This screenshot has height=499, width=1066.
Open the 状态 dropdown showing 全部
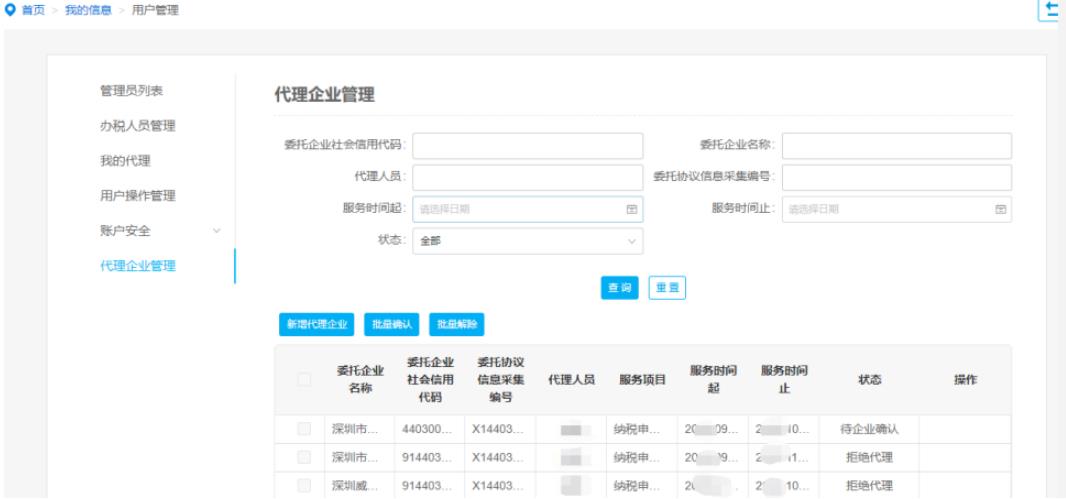pyautogui.click(x=527, y=241)
